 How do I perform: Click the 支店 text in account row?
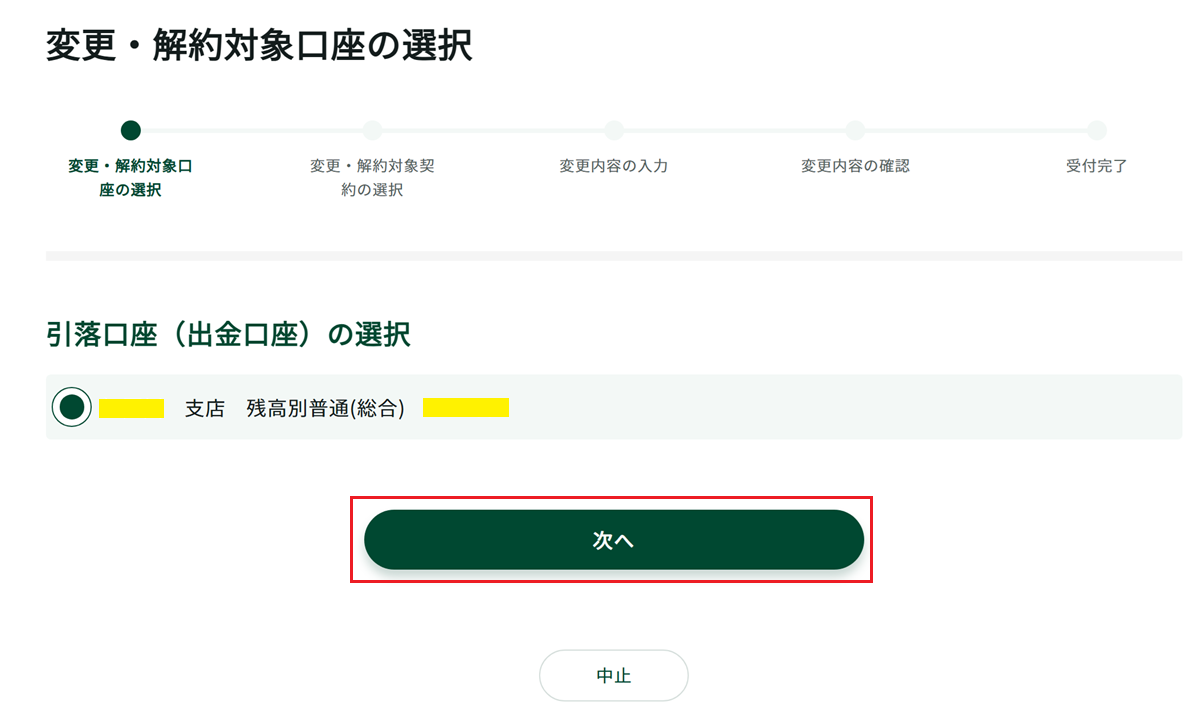205,408
